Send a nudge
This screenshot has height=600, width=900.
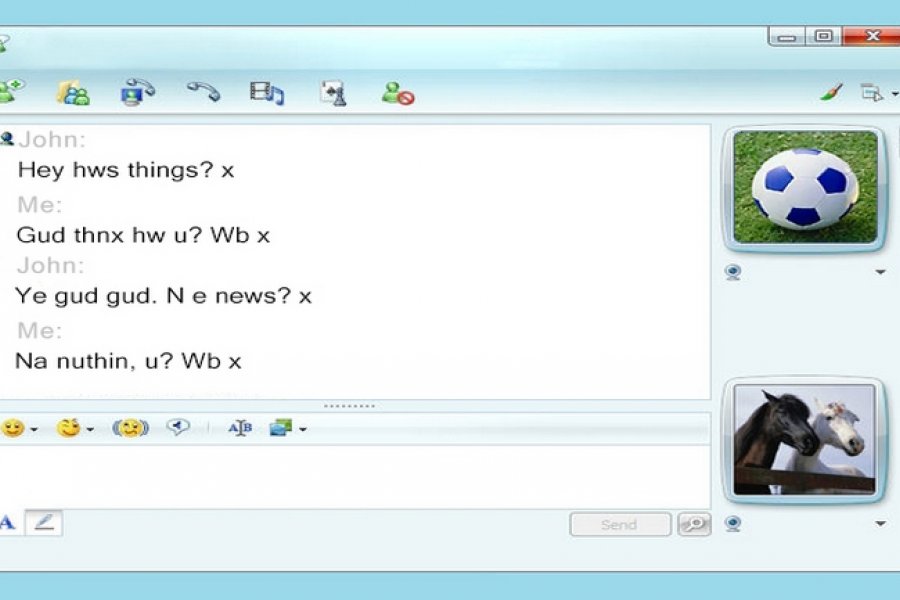(130, 428)
